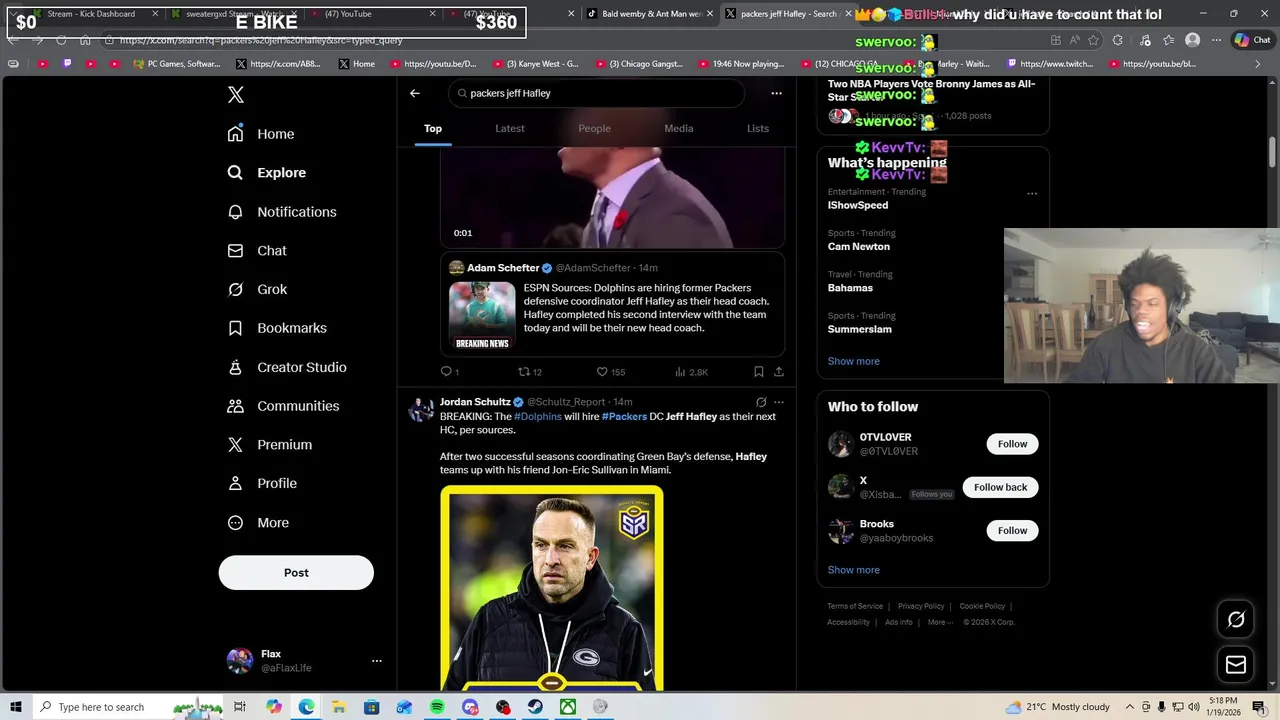
Task: Click the search field with packers jeff Hafley
Action: tap(597, 93)
